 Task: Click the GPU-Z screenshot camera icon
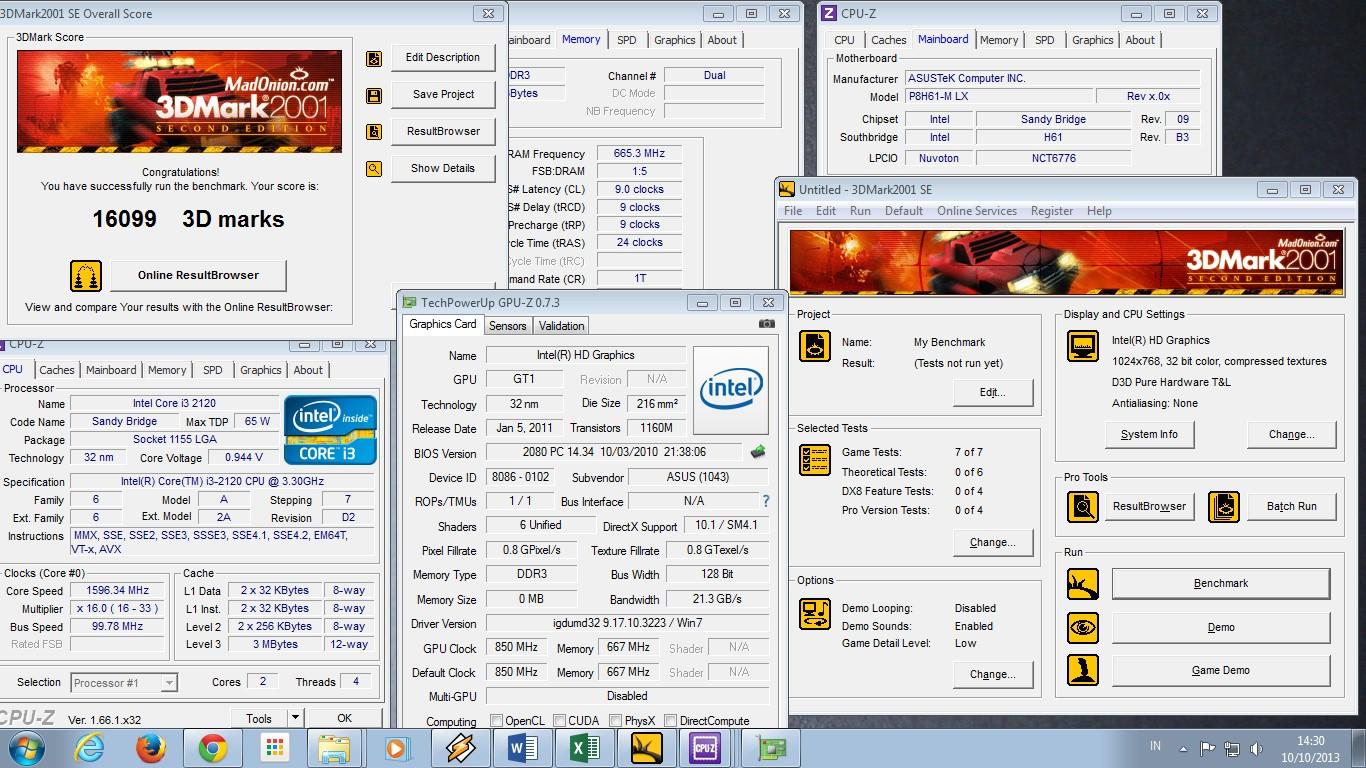[x=767, y=324]
